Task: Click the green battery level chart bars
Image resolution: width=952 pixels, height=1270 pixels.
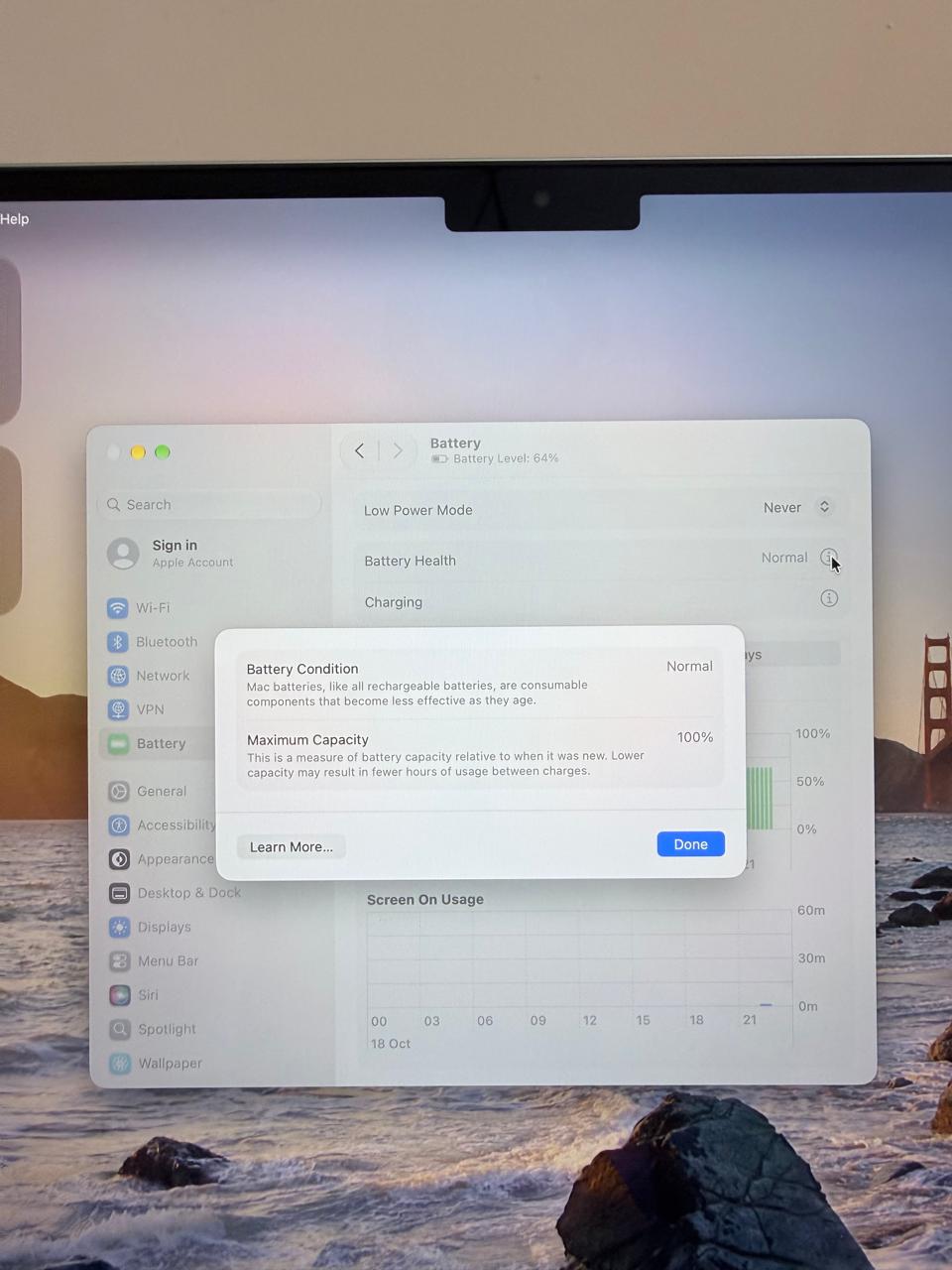Action: point(760,797)
